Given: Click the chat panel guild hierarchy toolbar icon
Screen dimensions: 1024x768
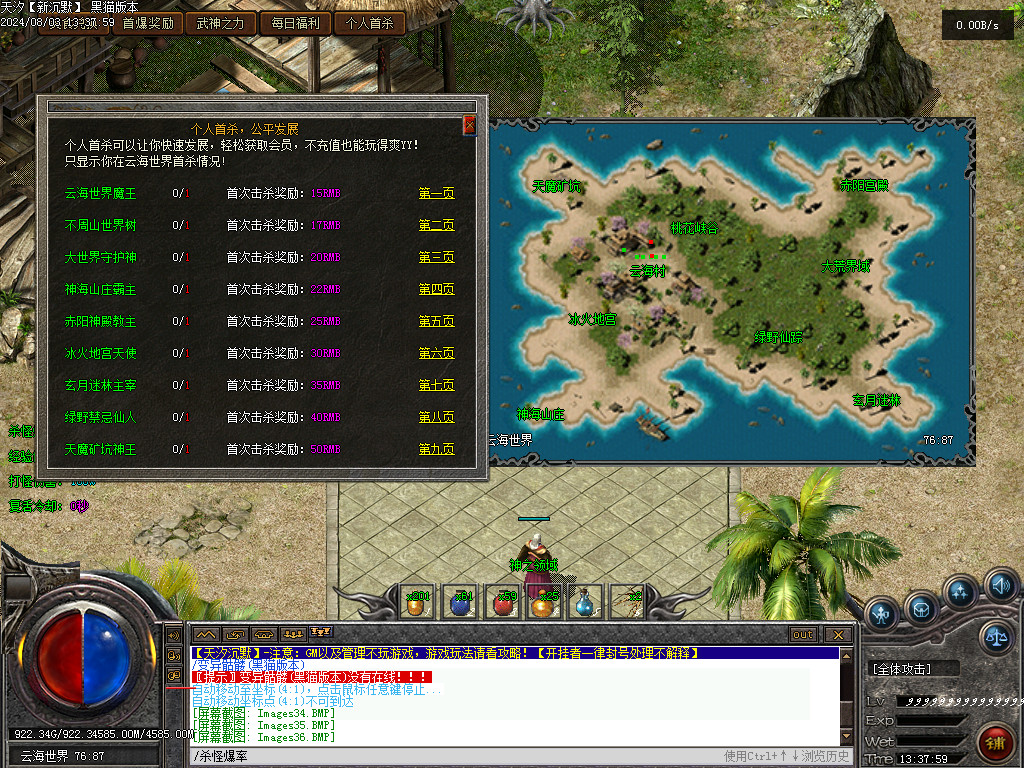Looking at the screenshot, I should 321,633.
